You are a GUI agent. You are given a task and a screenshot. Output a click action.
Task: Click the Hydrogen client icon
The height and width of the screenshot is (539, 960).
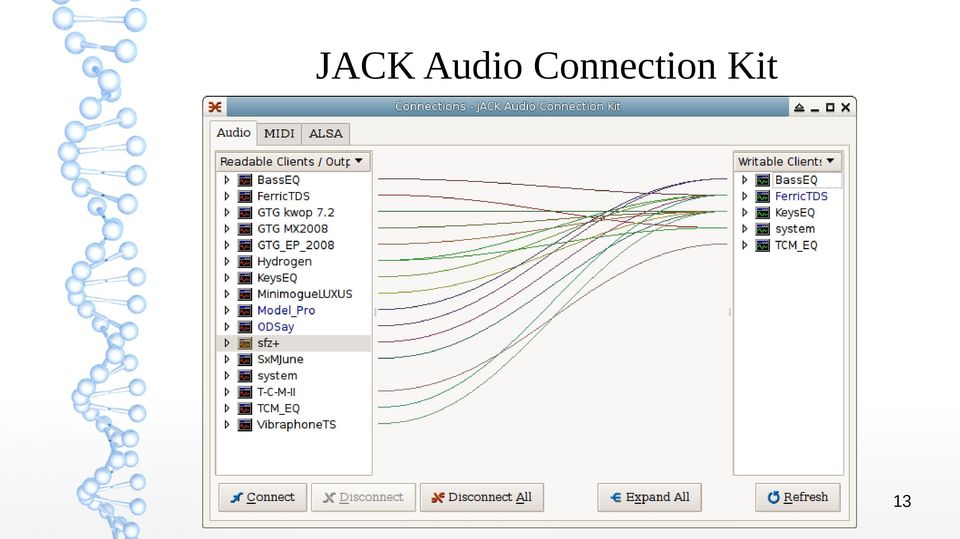(245, 262)
